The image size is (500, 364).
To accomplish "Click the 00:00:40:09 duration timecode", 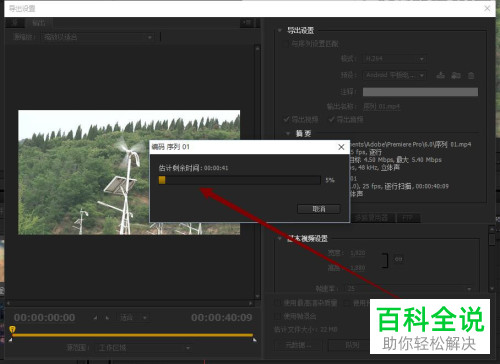I will pos(222,318).
